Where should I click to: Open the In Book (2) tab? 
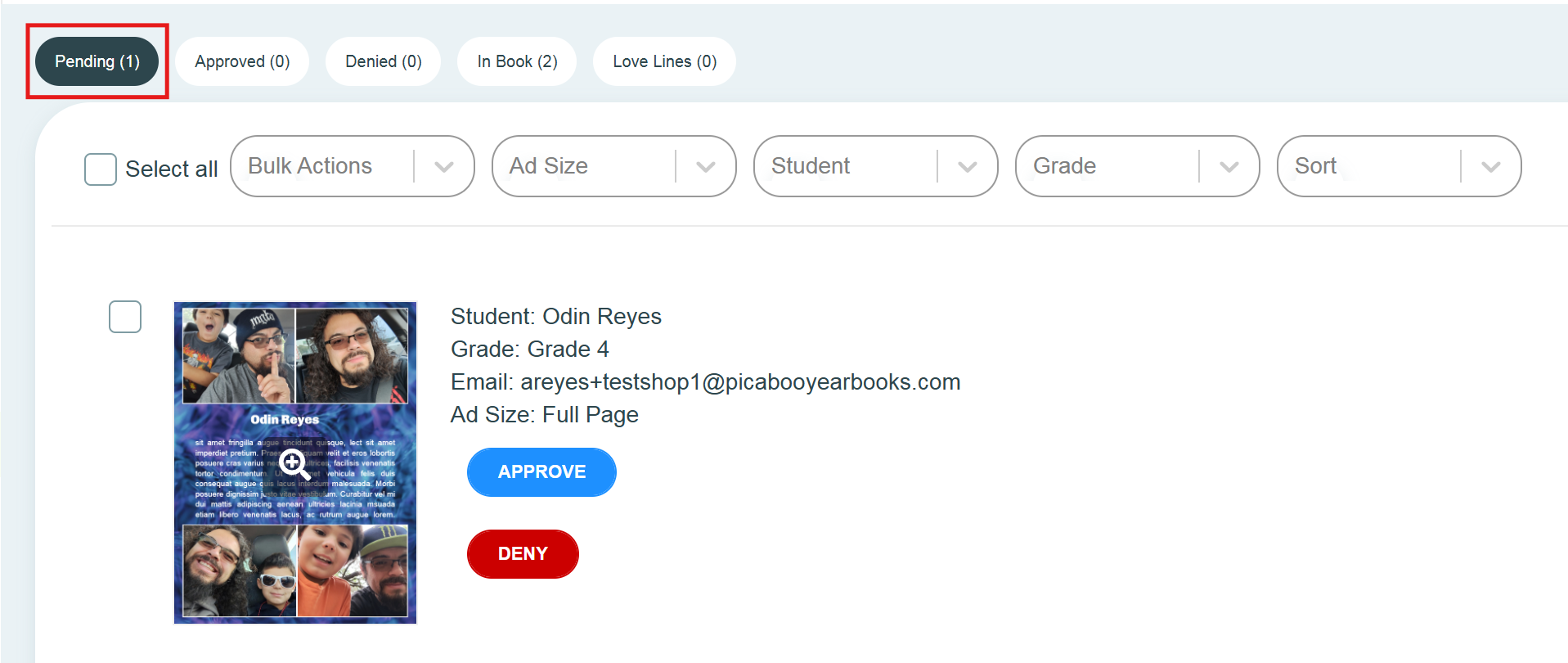(x=517, y=61)
